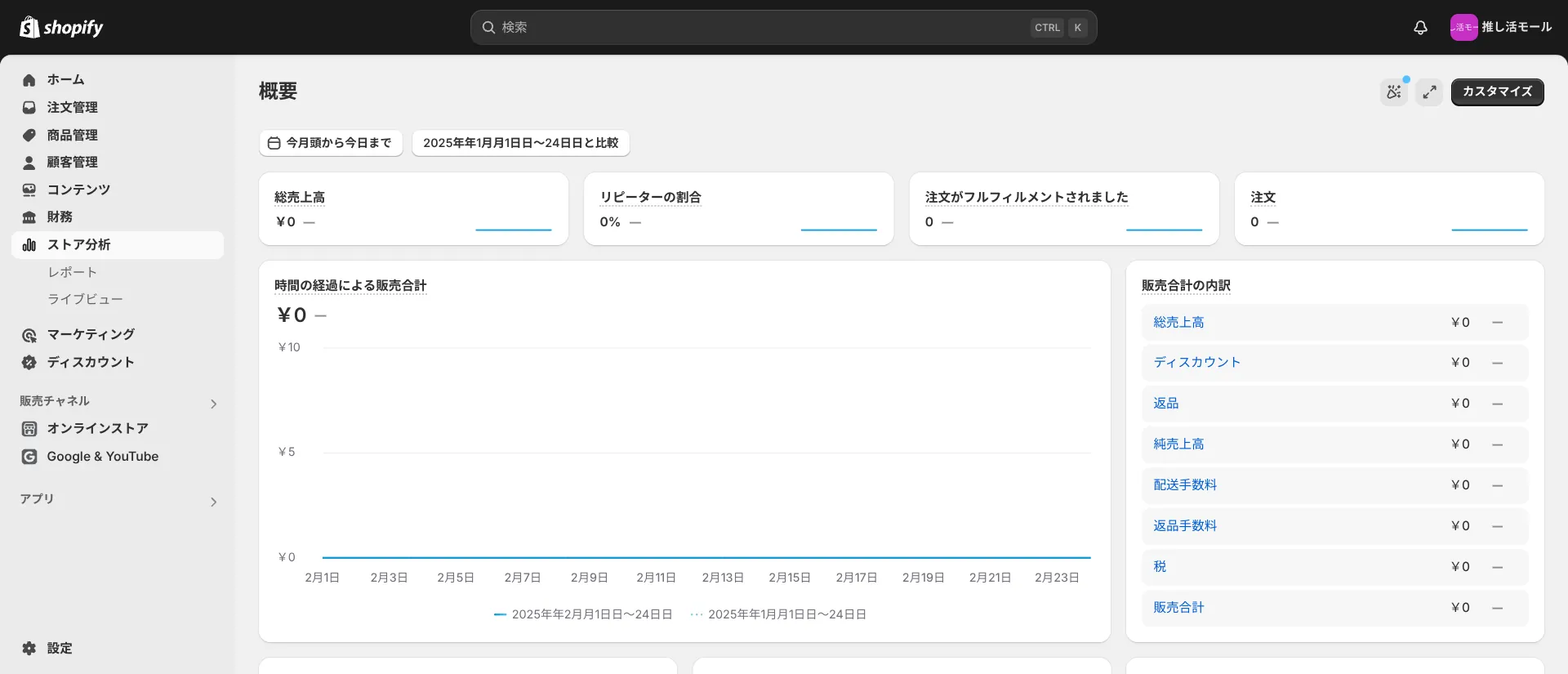The image size is (1568, 674).
Task: Click the ホーム house icon
Action: [29, 80]
